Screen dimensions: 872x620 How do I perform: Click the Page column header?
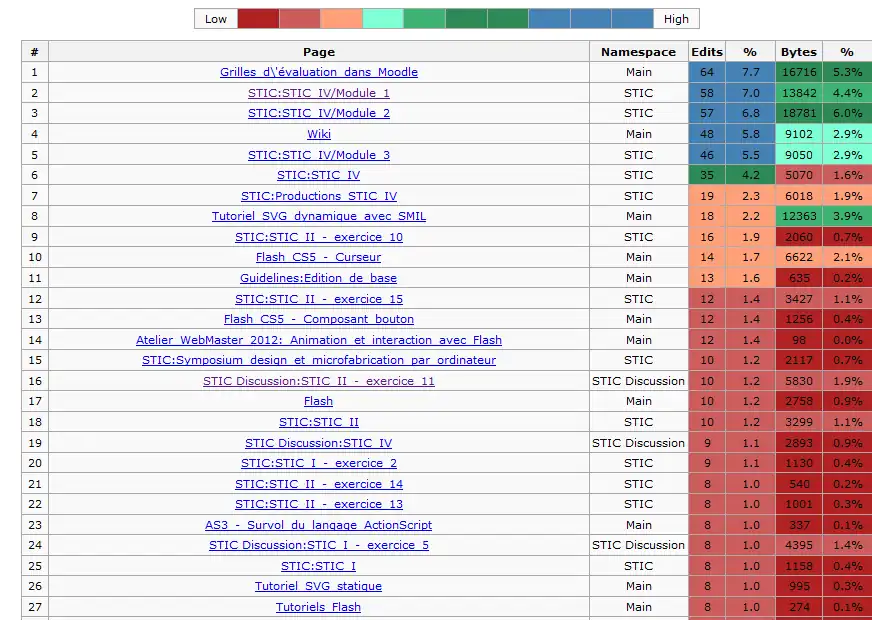[x=319, y=52]
